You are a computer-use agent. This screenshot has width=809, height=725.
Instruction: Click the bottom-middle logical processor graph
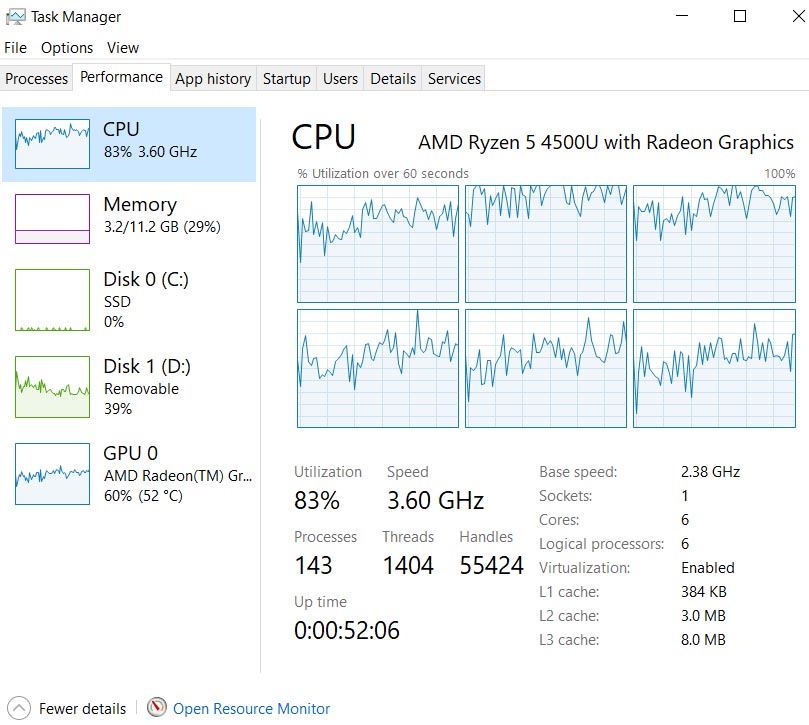coord(546,368)
